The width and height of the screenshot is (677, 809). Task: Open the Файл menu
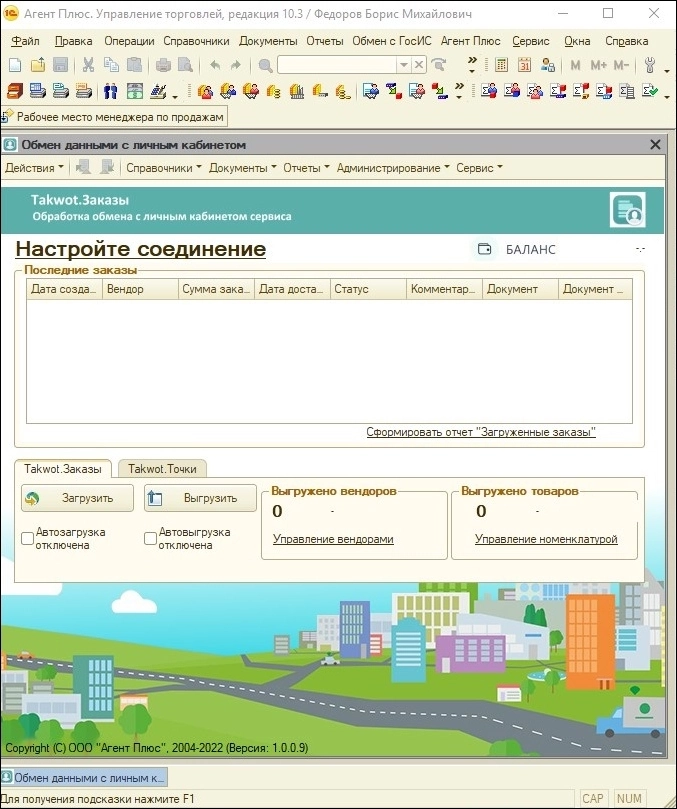[25, 41]
